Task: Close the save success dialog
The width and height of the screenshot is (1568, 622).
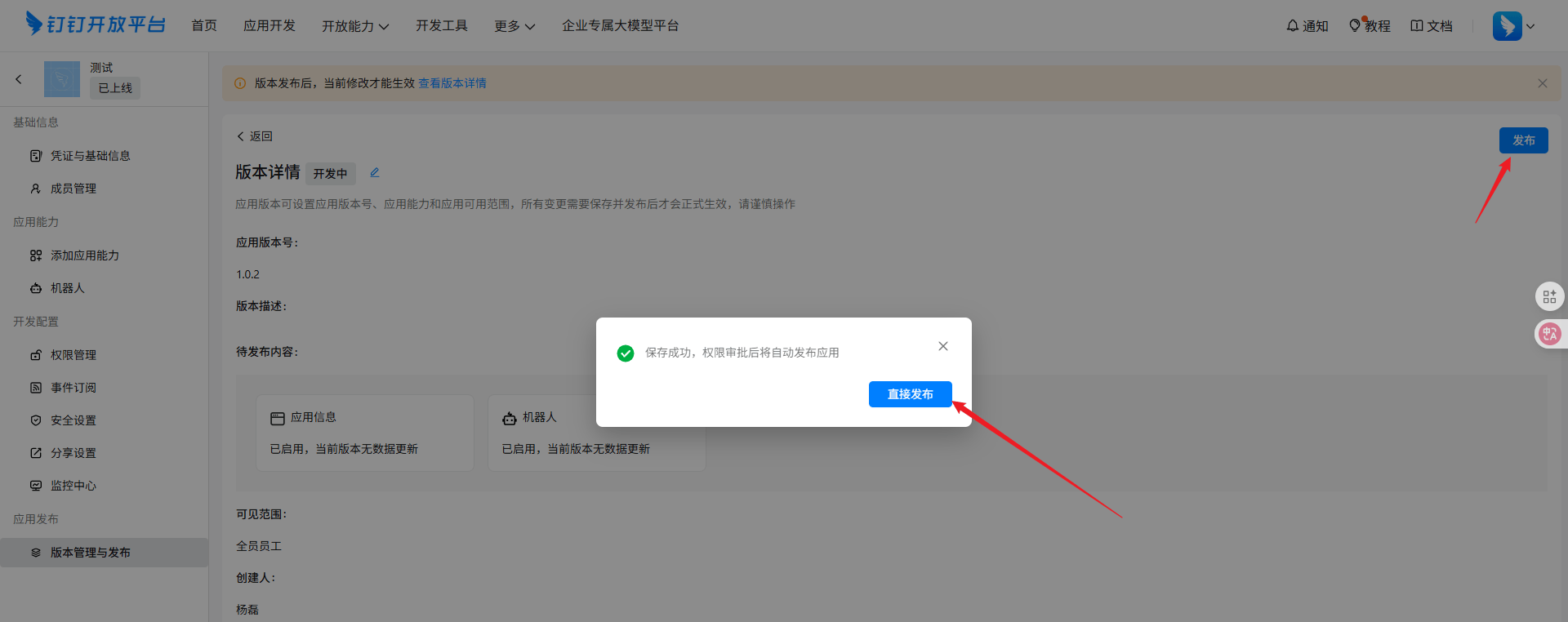Action: (x=943, y=346)
